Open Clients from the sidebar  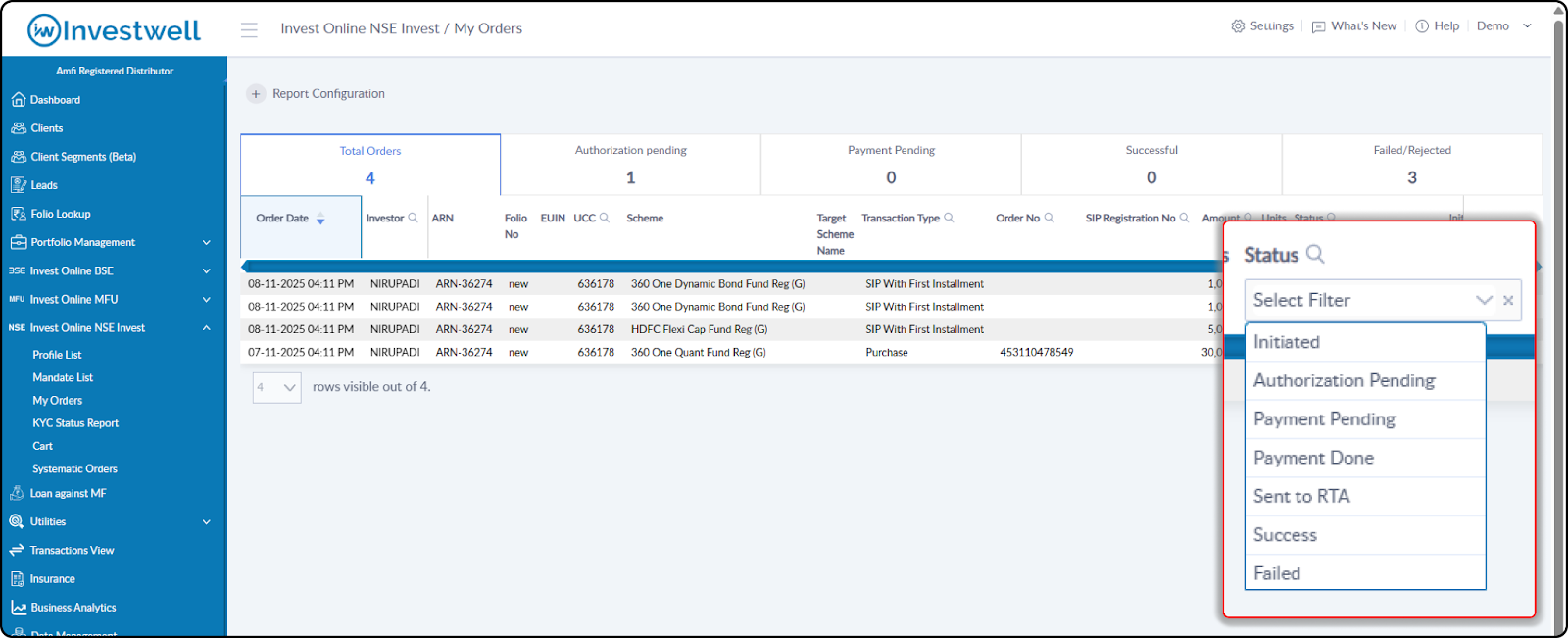point(46,128)
